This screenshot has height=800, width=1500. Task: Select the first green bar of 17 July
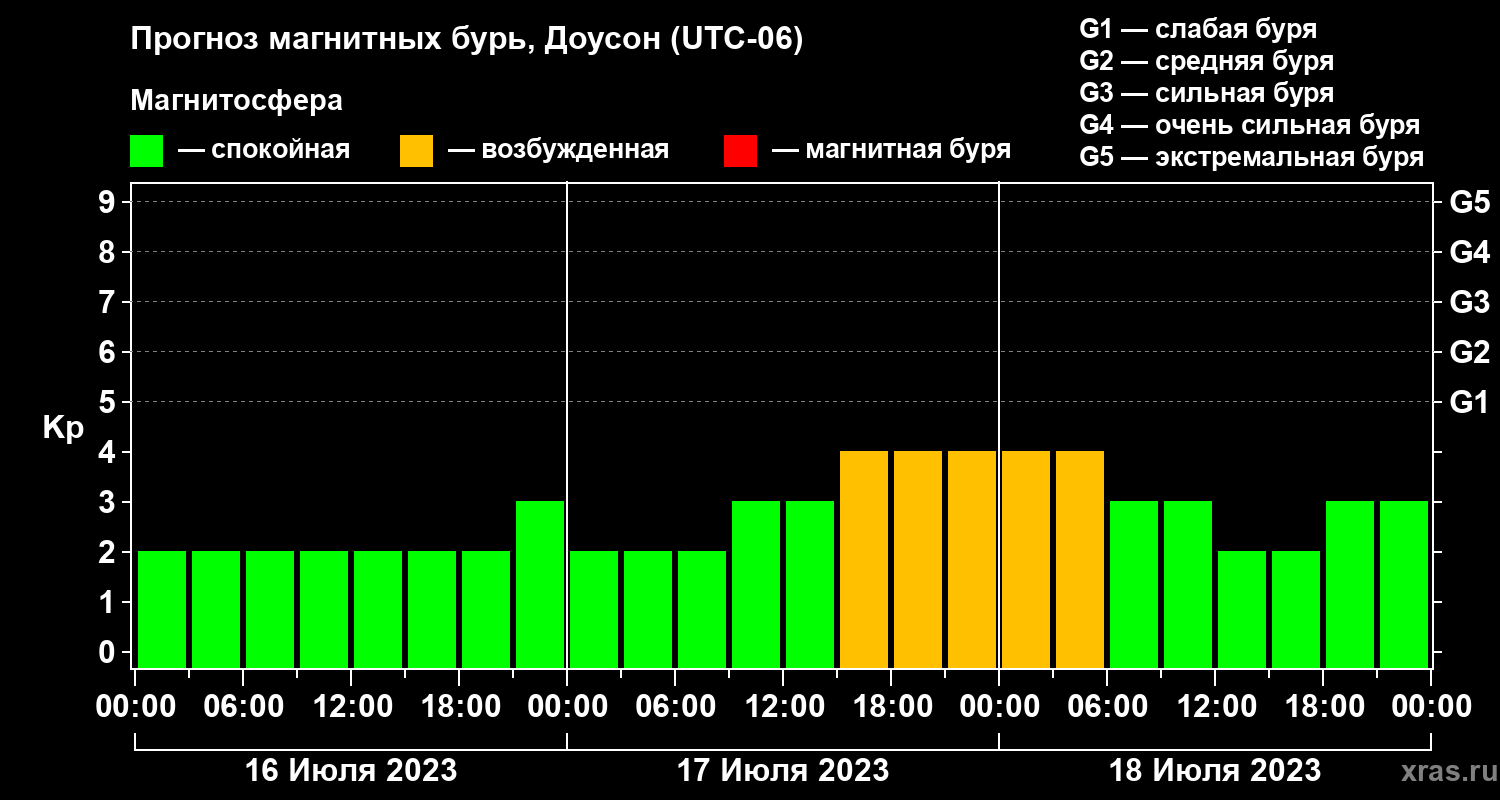pyautogui.click(x=594, y=609)
